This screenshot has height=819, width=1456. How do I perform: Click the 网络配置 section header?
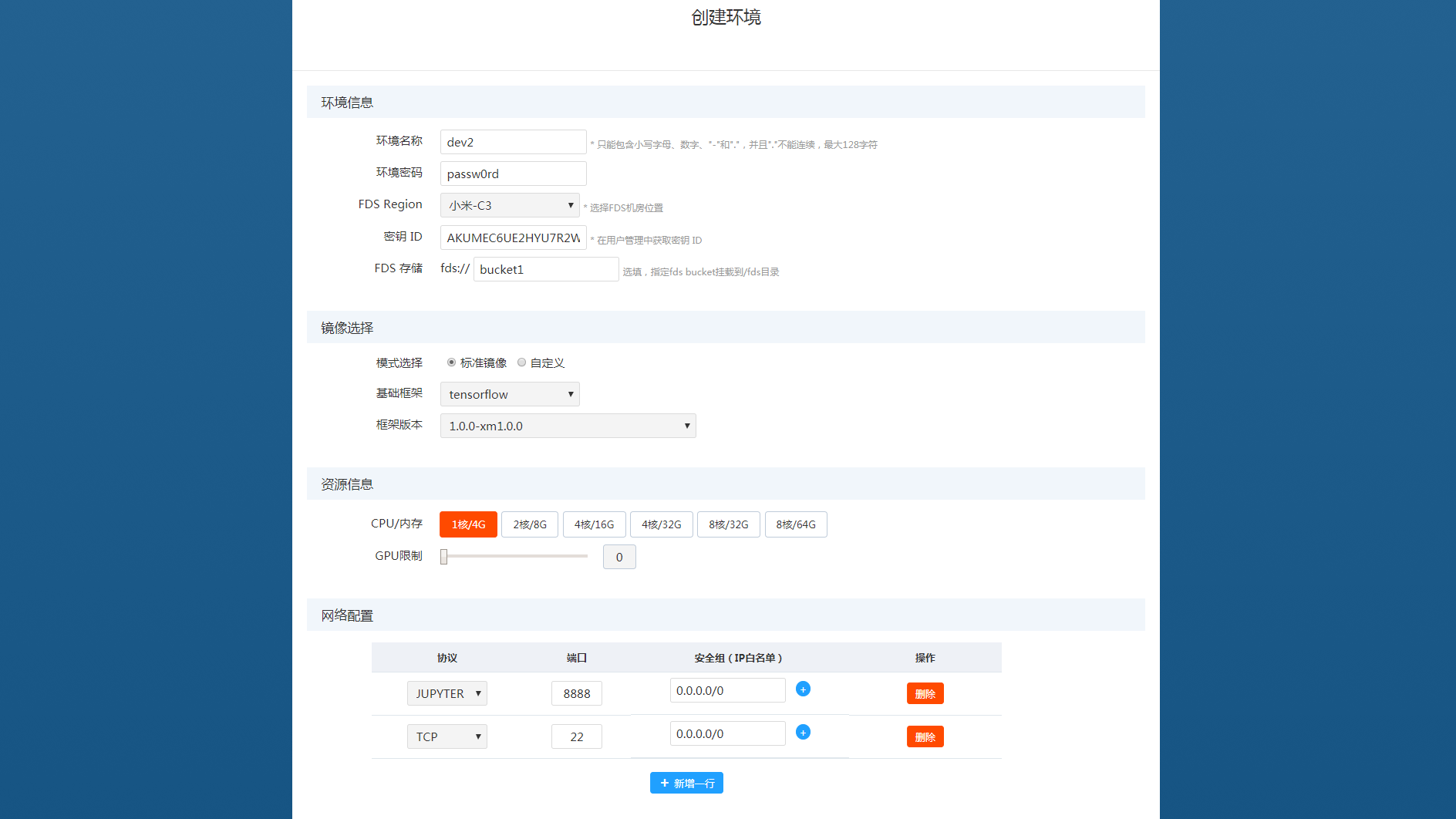point(347,615)
